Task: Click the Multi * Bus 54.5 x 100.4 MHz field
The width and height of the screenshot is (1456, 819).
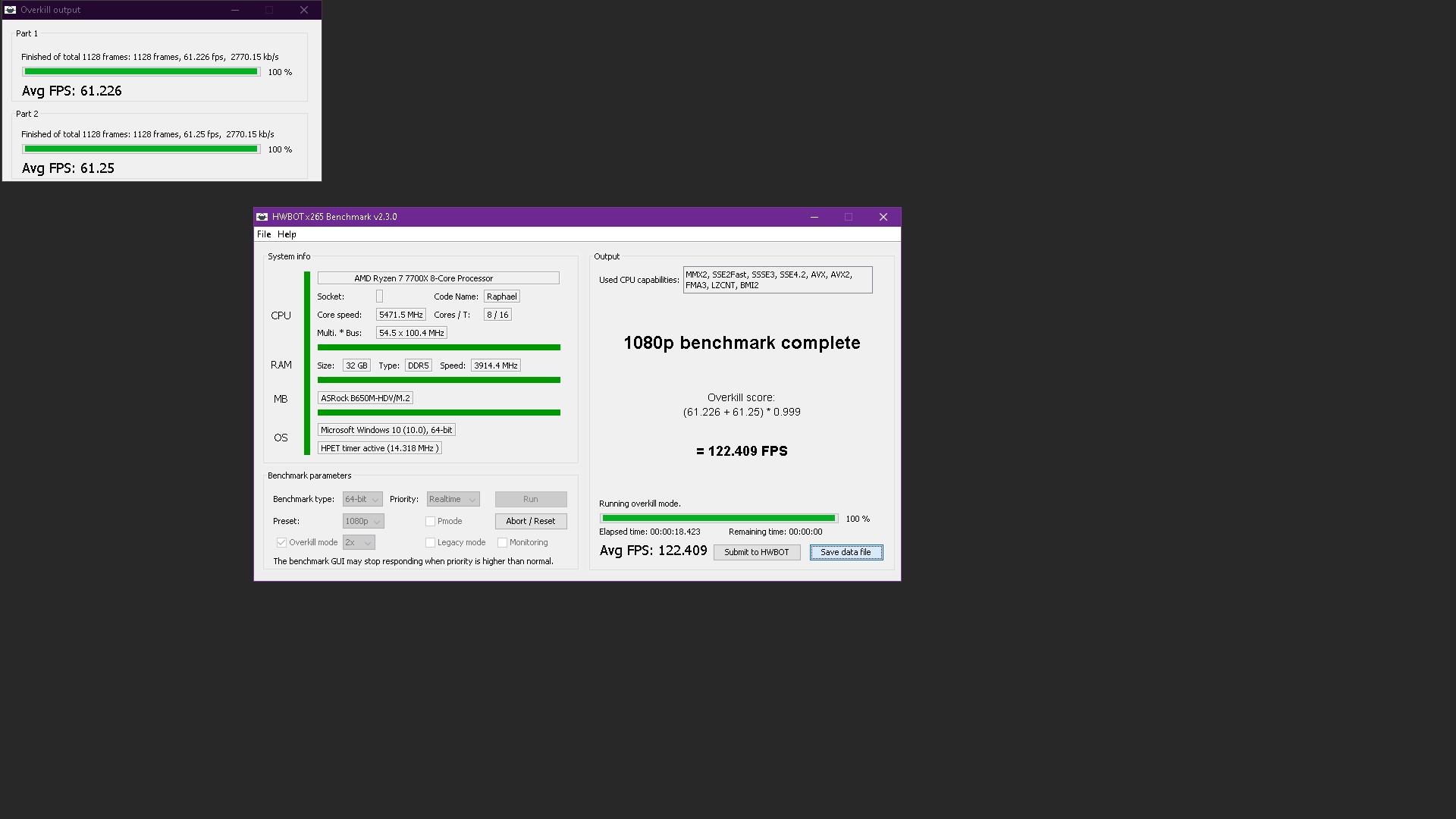Action: click(412, 333)
